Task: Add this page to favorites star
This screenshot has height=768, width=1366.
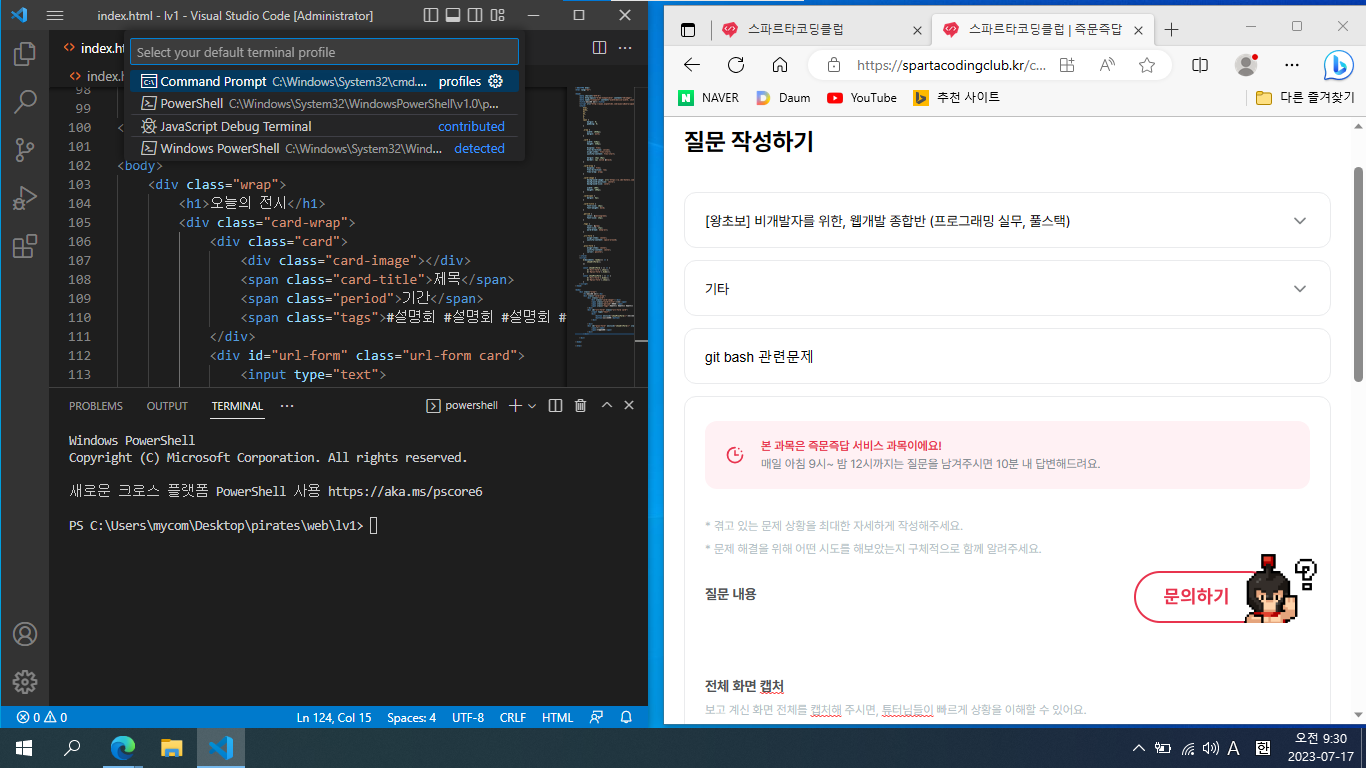Action: (x=1147, y=65)
